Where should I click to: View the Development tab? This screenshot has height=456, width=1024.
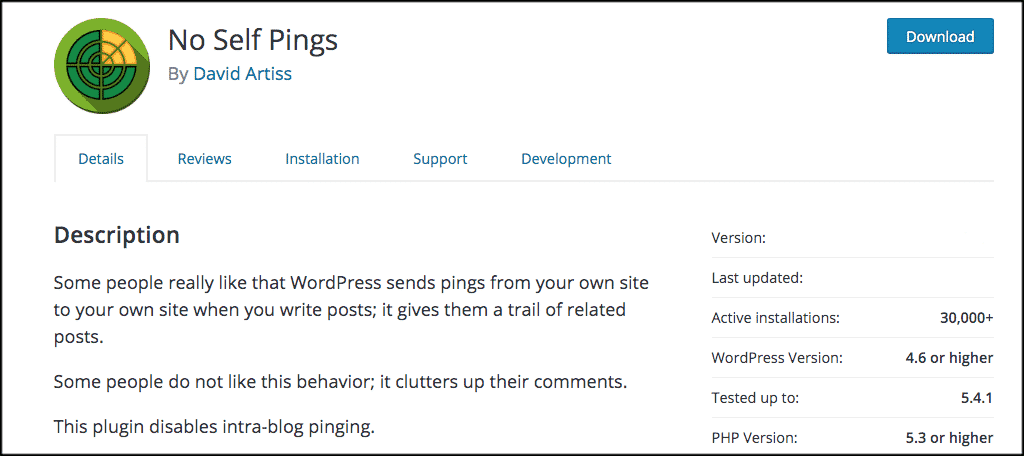[566, 159]
